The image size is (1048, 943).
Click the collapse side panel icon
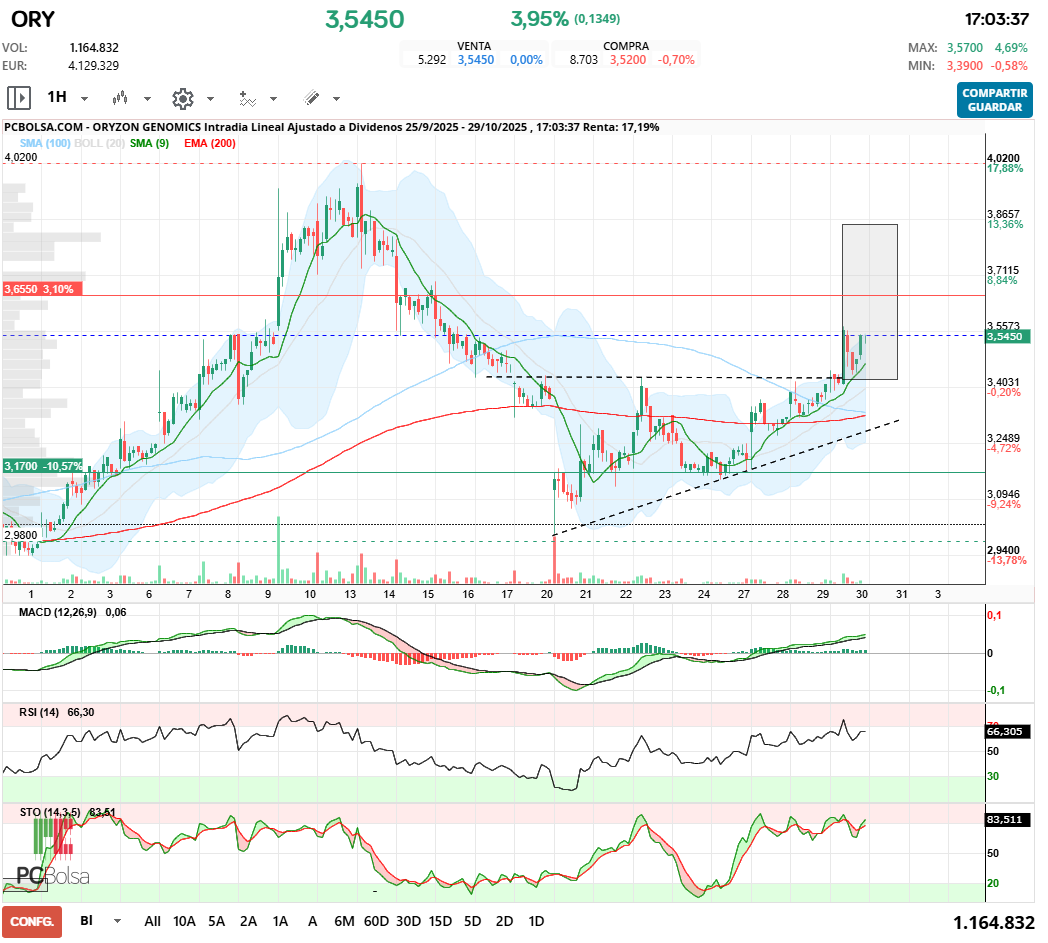click(x=18, y=98)
